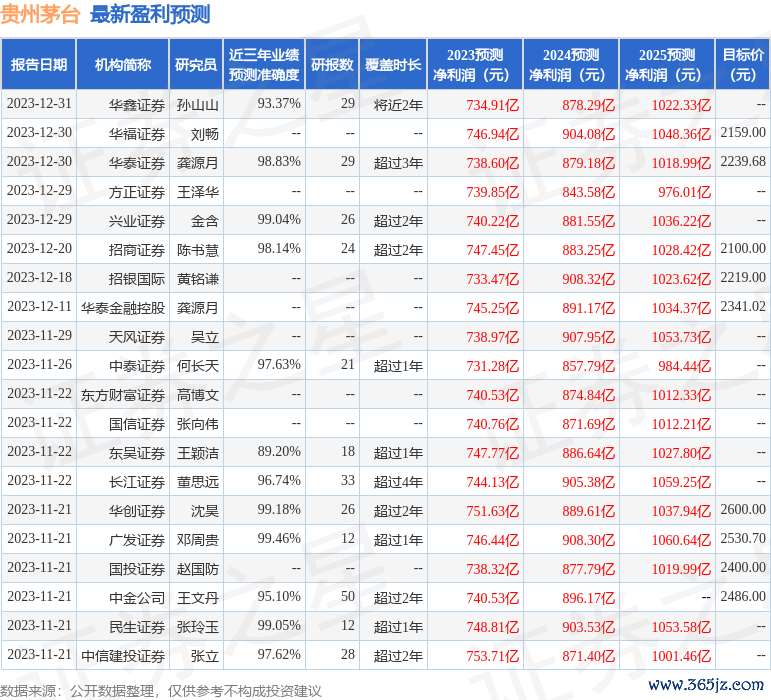Click the 机构简称 column header

(x=123, y=64)
